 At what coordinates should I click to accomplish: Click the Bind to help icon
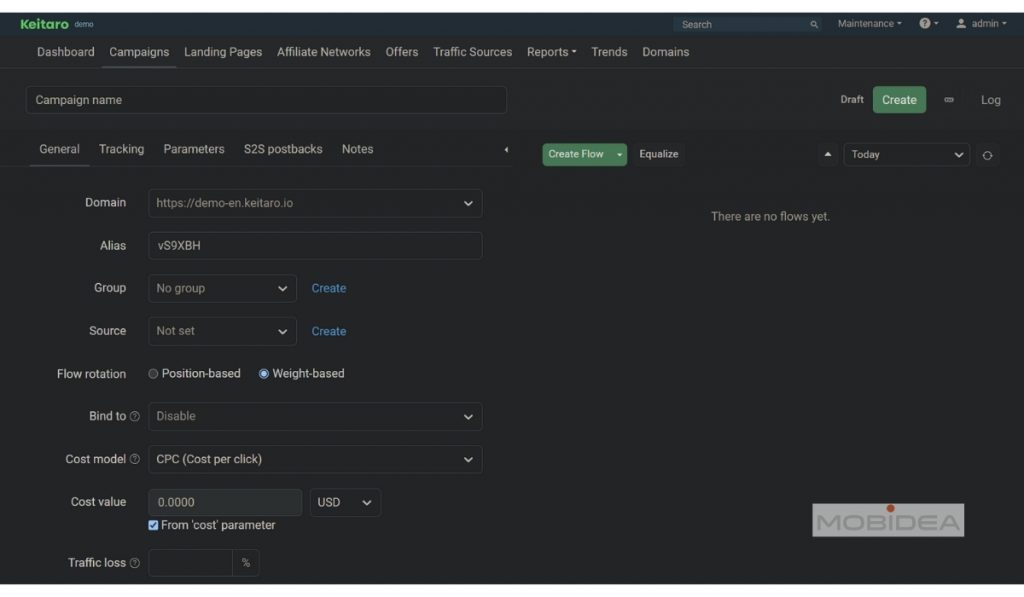pos(135,417)
